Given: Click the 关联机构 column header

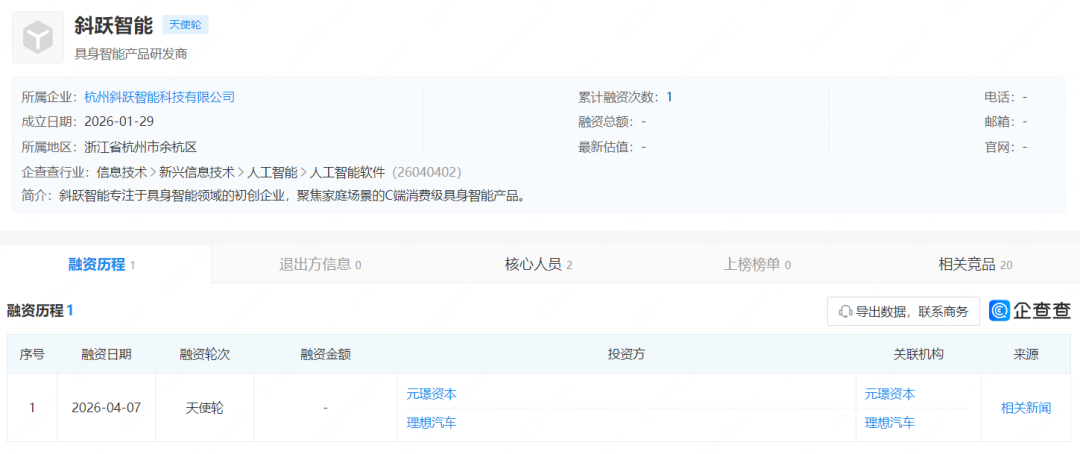Looking at the screenshot, I should tap(918, 354).
